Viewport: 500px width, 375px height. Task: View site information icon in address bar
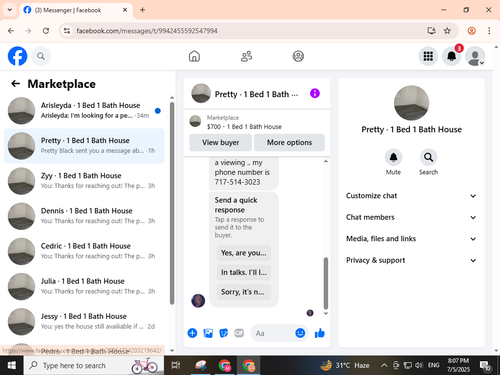coord(67,31)
